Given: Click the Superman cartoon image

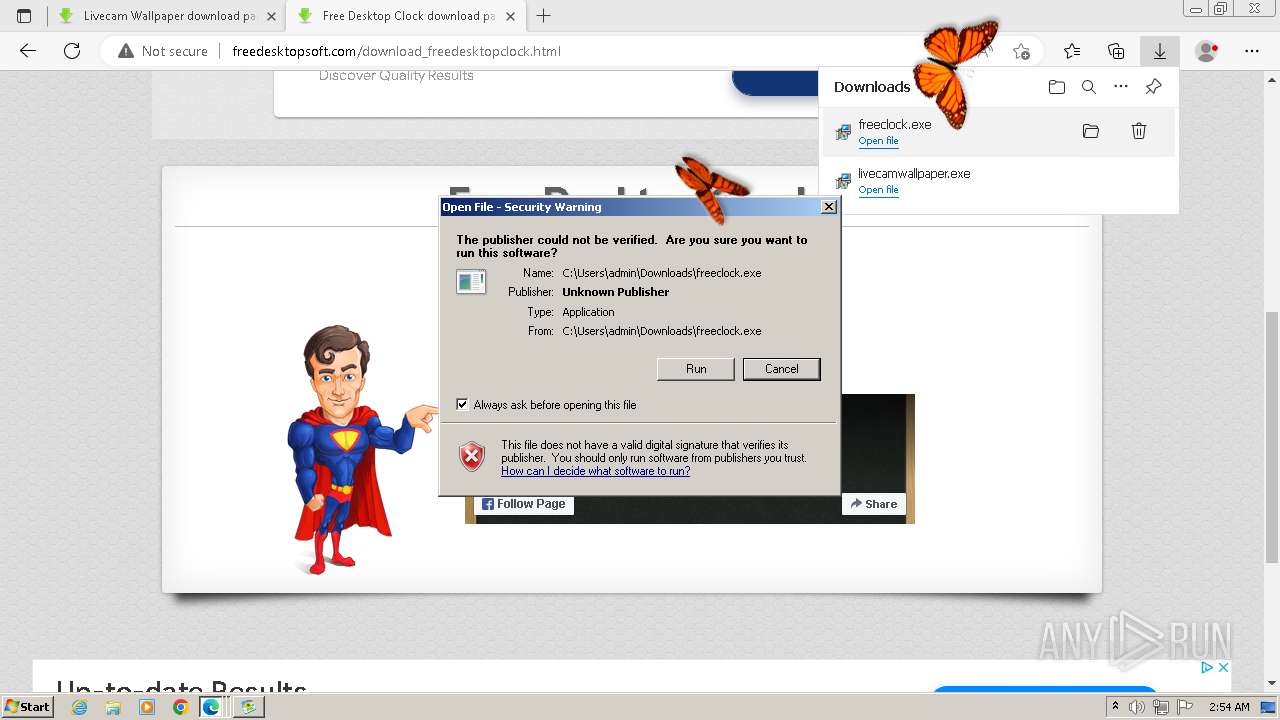Looking at the screenshot, I should coord(362,449).
